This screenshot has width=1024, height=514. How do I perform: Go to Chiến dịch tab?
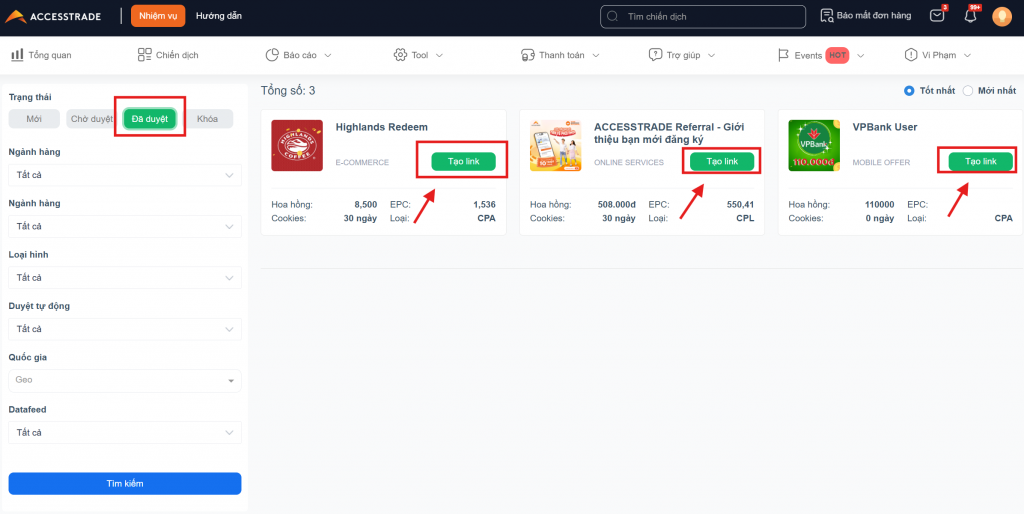pyautogui.click(x=168, y=55)
